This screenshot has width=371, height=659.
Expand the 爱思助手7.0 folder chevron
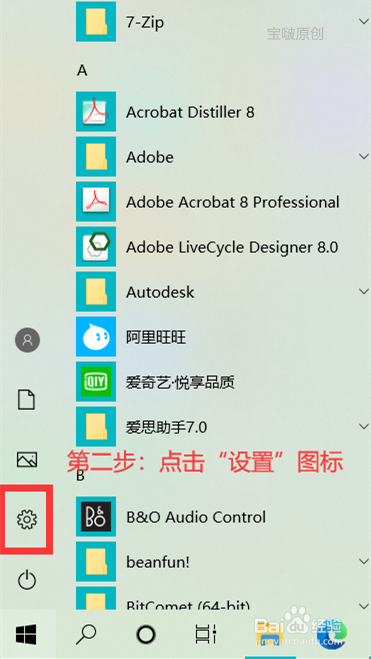click(x=364, y=426)
